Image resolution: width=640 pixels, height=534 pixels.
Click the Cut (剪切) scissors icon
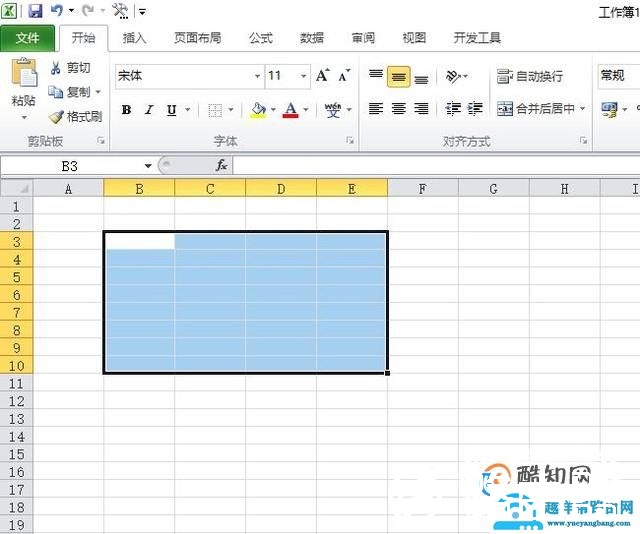click(56, 68)
